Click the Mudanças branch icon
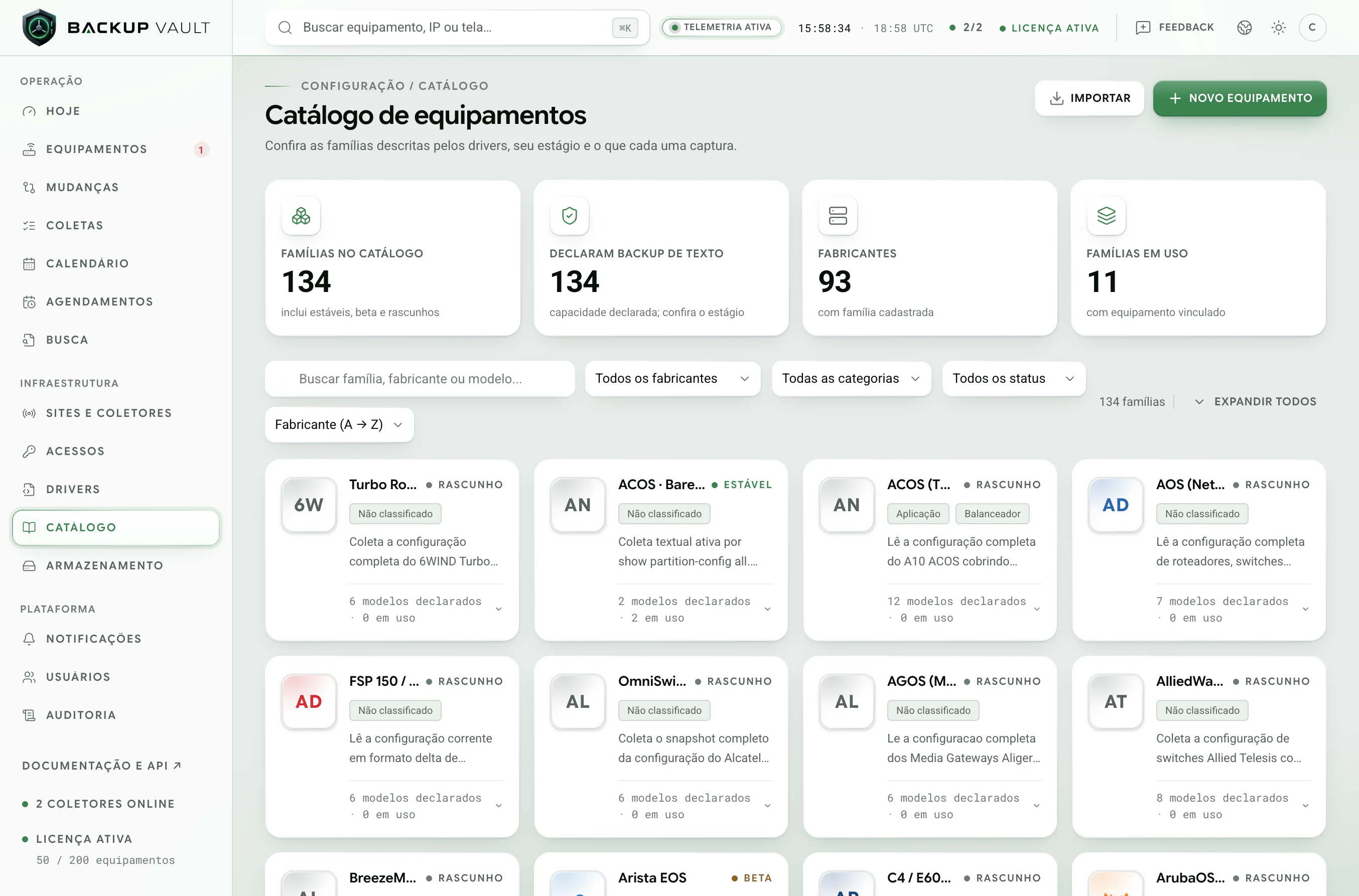This screenshot has width=1359, height=896. [x=29, y=188]
